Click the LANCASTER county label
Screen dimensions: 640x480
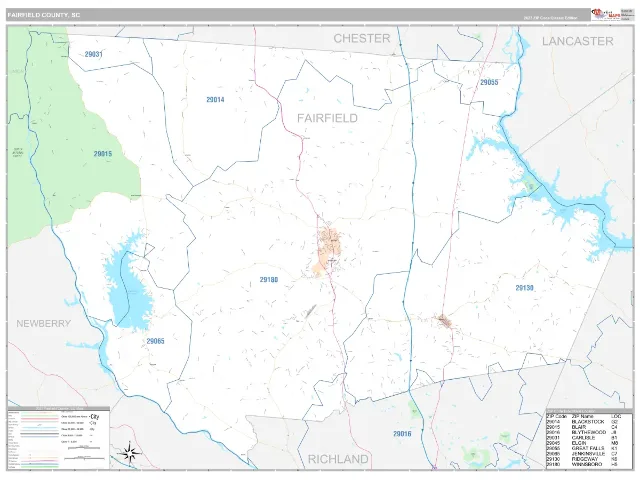pos(578,41)
